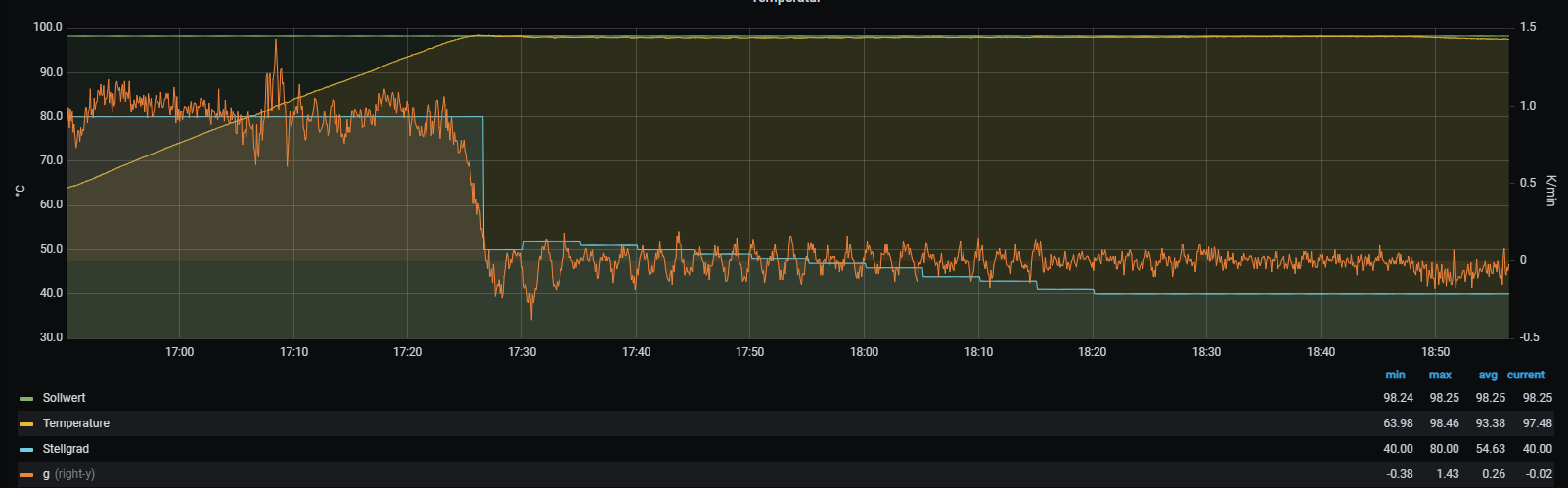Click g series min value -0.38
Image resolution: width=1568 pixels, height=488 pixels.
point(1399,474)
